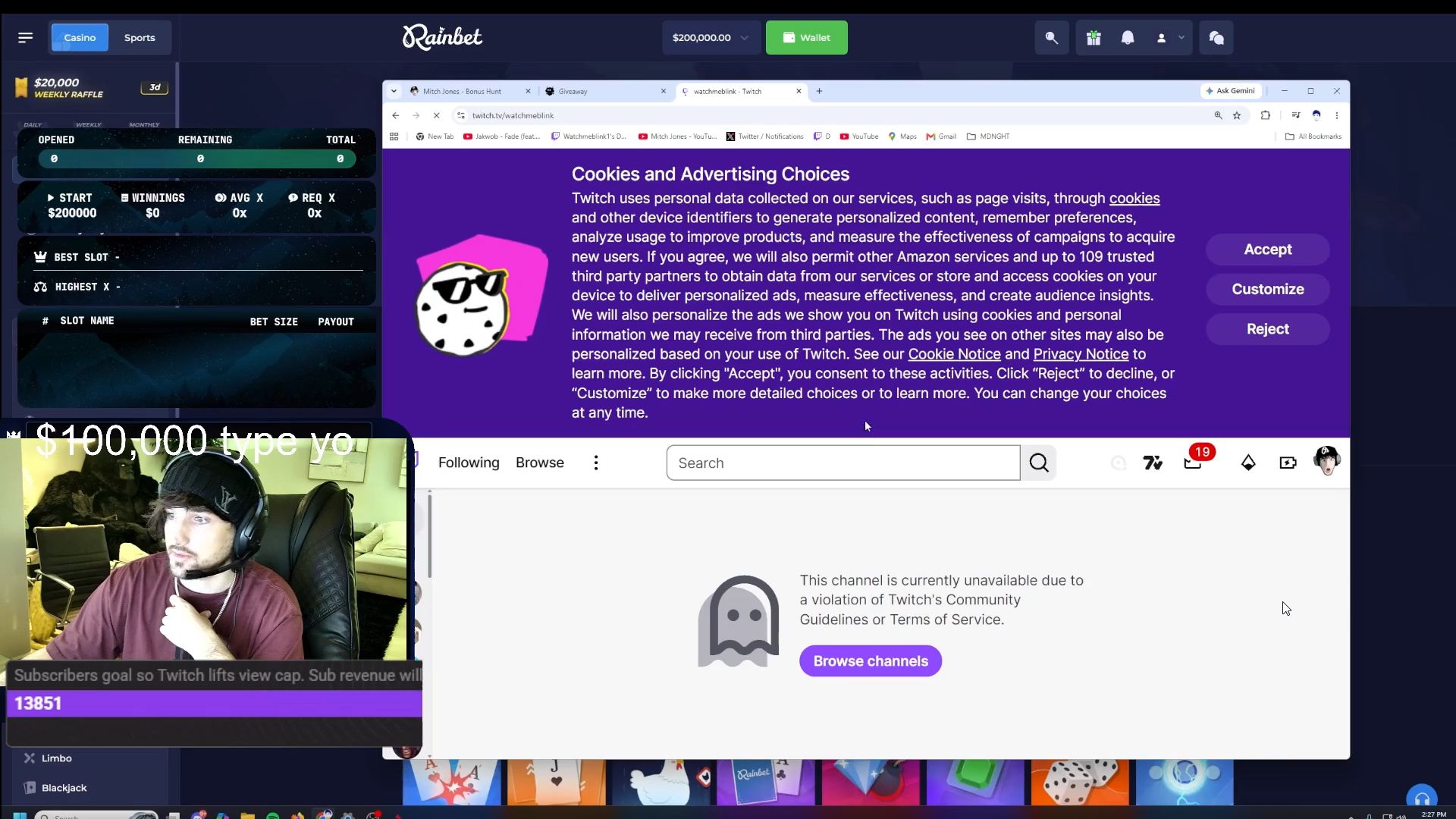Image resolution: width=1456 pixels, height=819 pixels.
Task: Click the browser back arrow
Action: point(395,115)
